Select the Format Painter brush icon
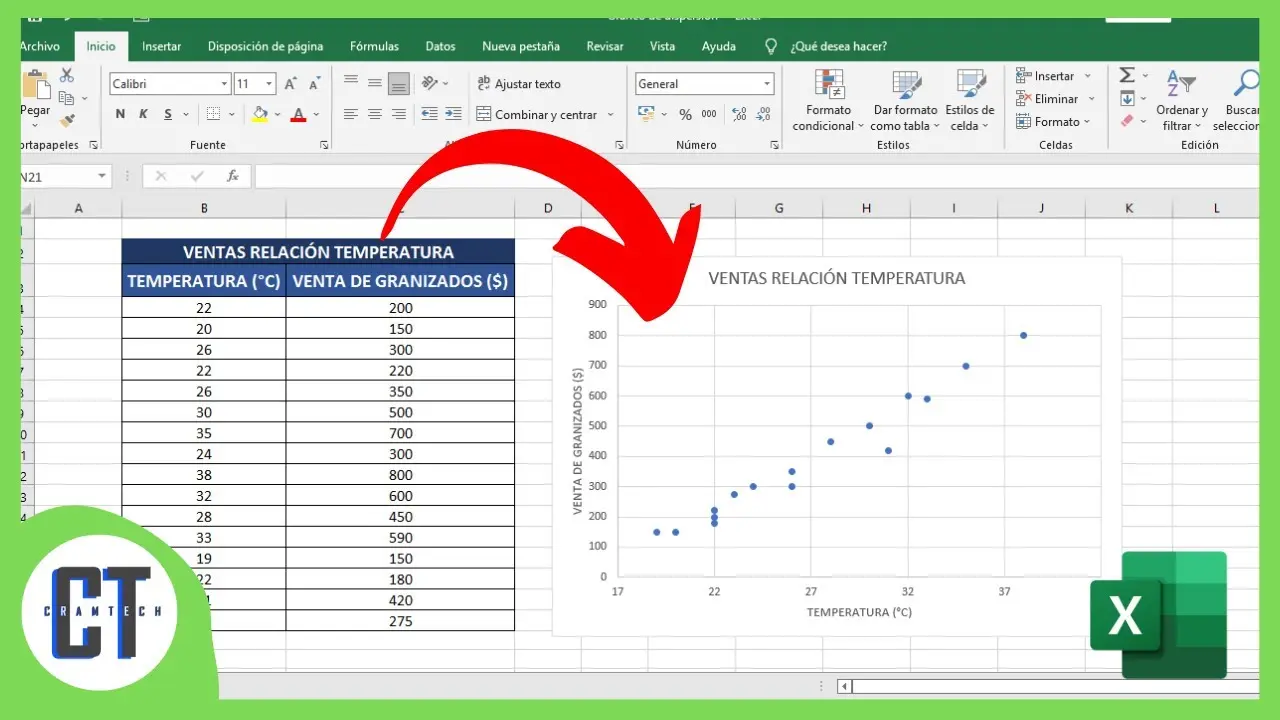1280x720 pixels. click(x=67, y=121)
